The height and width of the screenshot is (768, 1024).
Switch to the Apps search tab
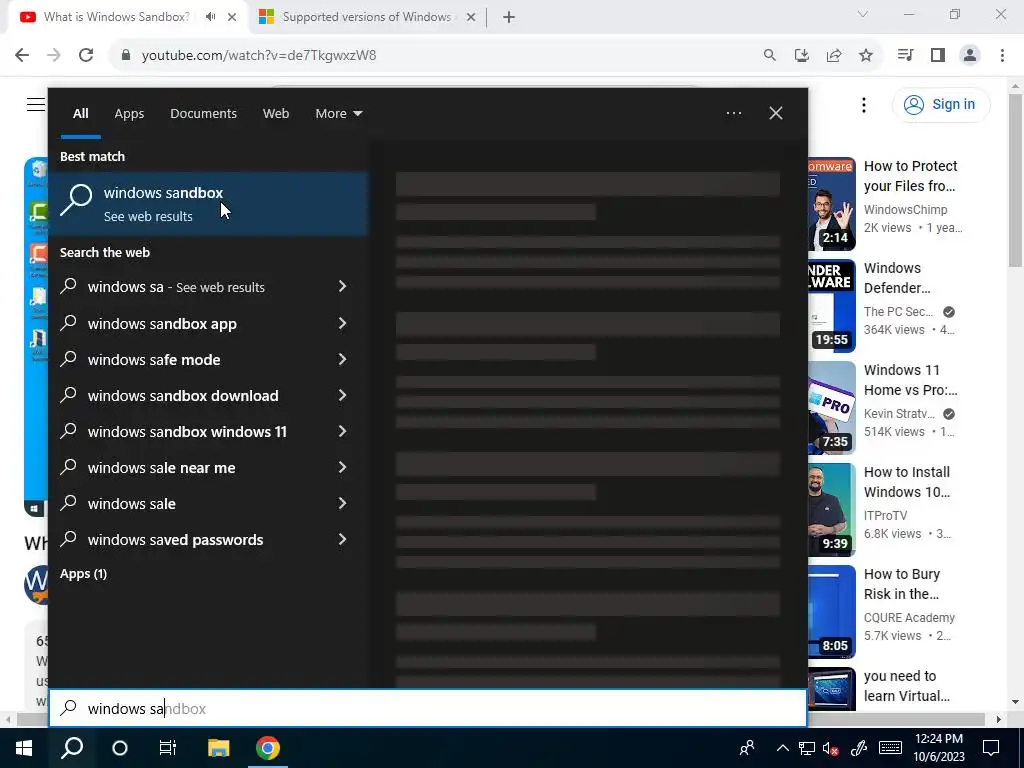129,114
